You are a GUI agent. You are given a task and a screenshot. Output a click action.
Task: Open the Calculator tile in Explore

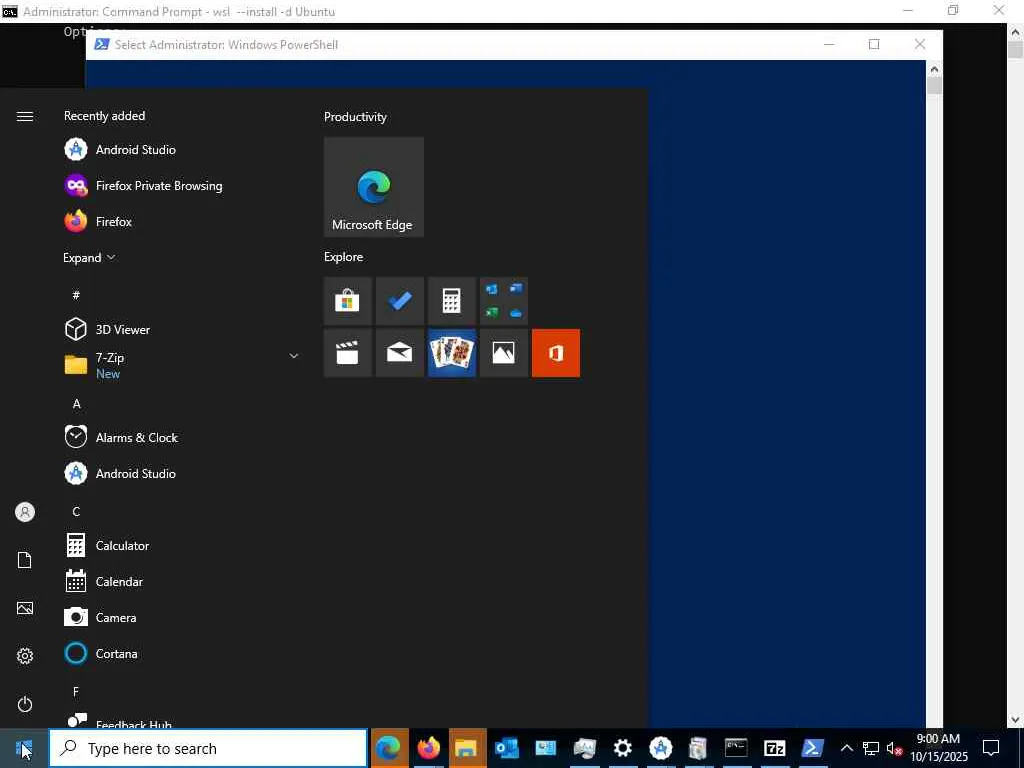[451, 301]
